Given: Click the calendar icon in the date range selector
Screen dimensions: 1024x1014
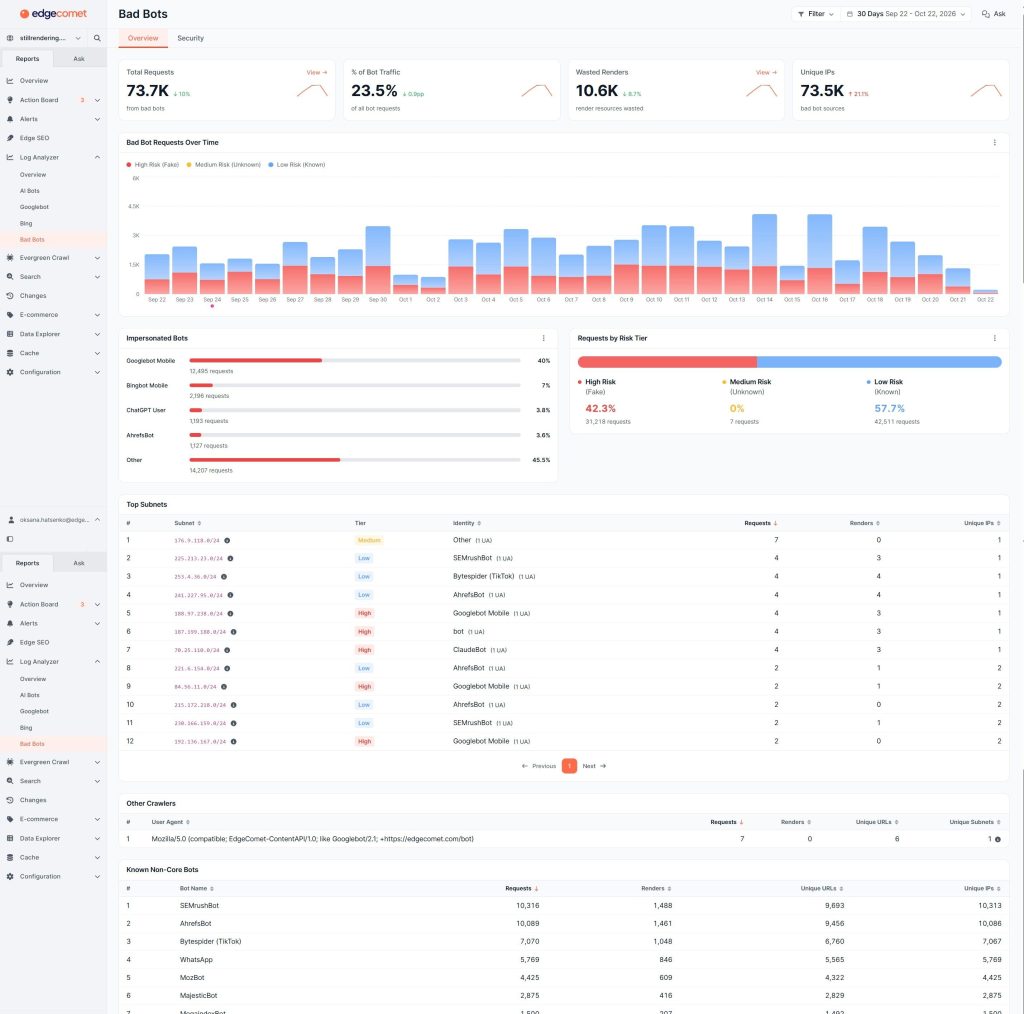Looking at the screenshot, I should [x=850, y=14].
